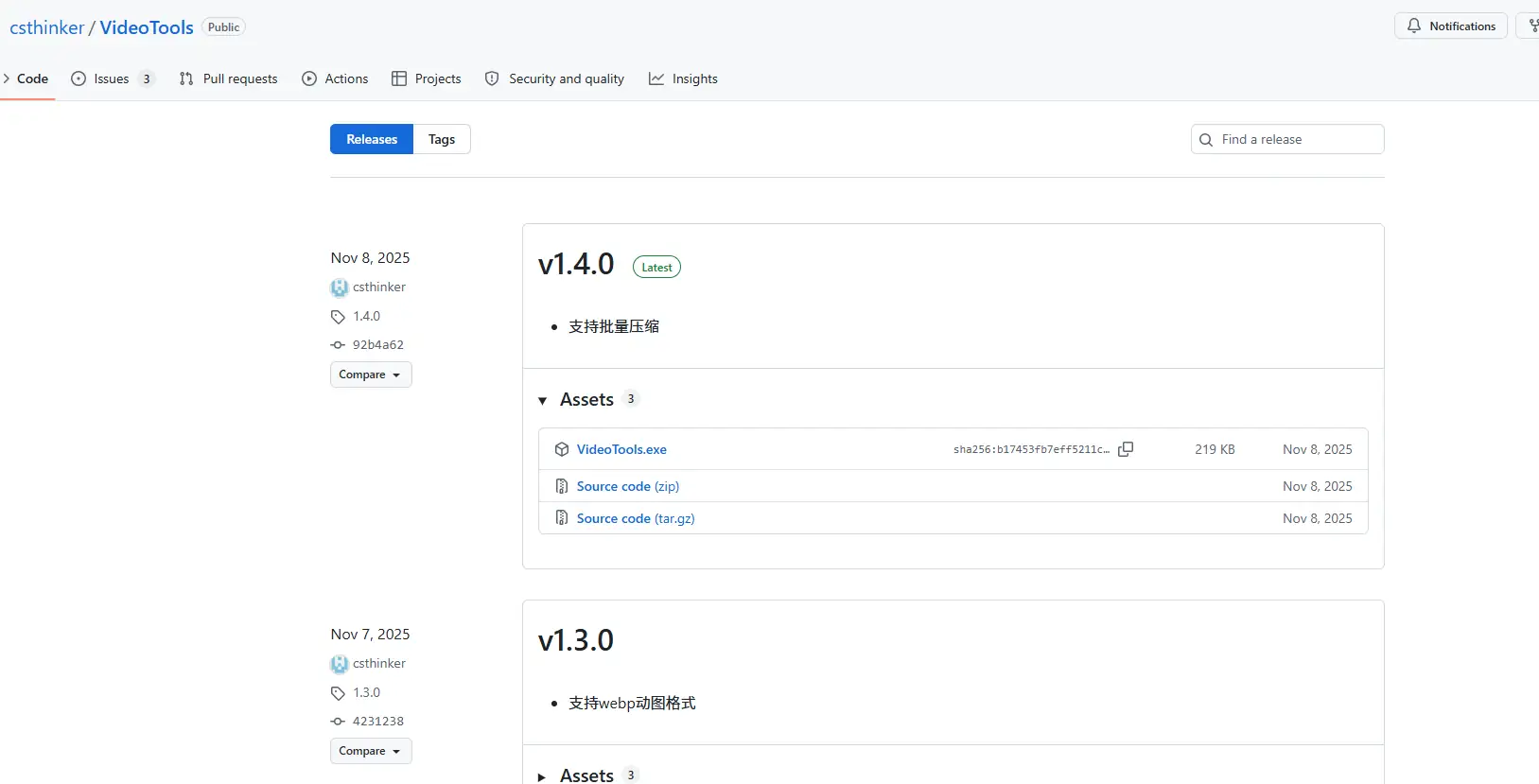Open the v1.3.0 release title
The width and height of the screenshot is (1539, 784).
pyautogui.click(x=576, y=640)
